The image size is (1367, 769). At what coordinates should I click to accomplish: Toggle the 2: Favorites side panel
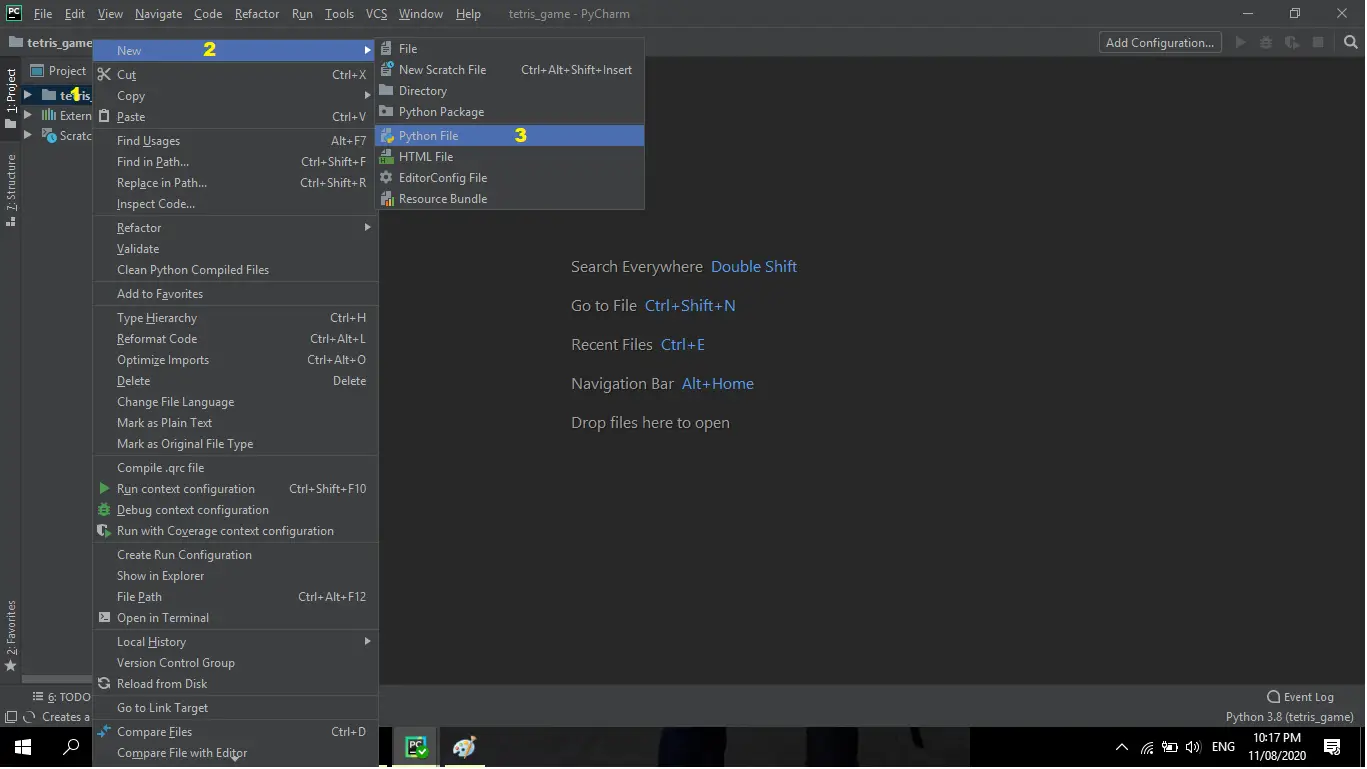[x=11, y=633]
